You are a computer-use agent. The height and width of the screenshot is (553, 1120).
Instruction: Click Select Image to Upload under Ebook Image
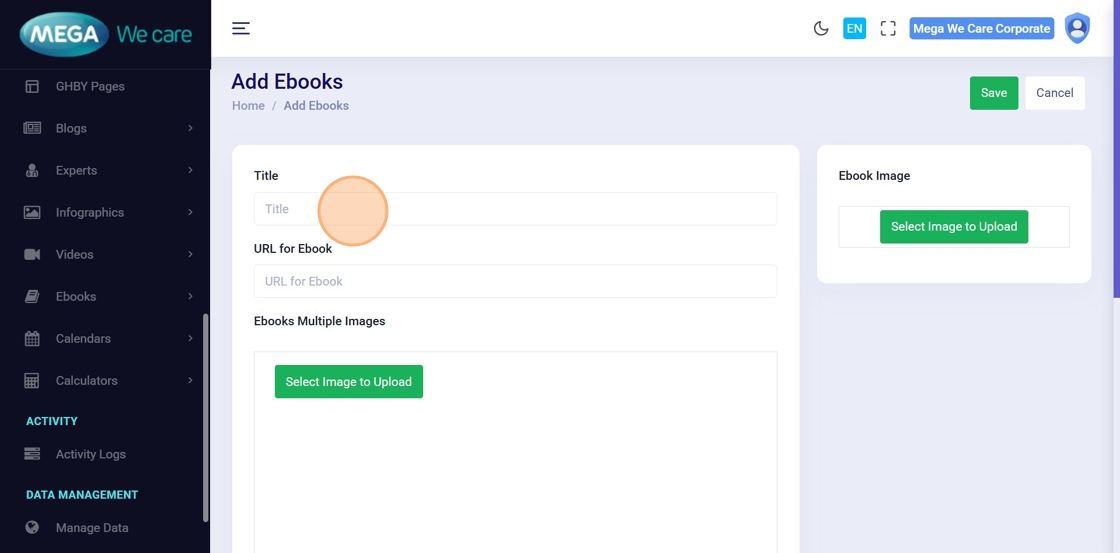953,227
